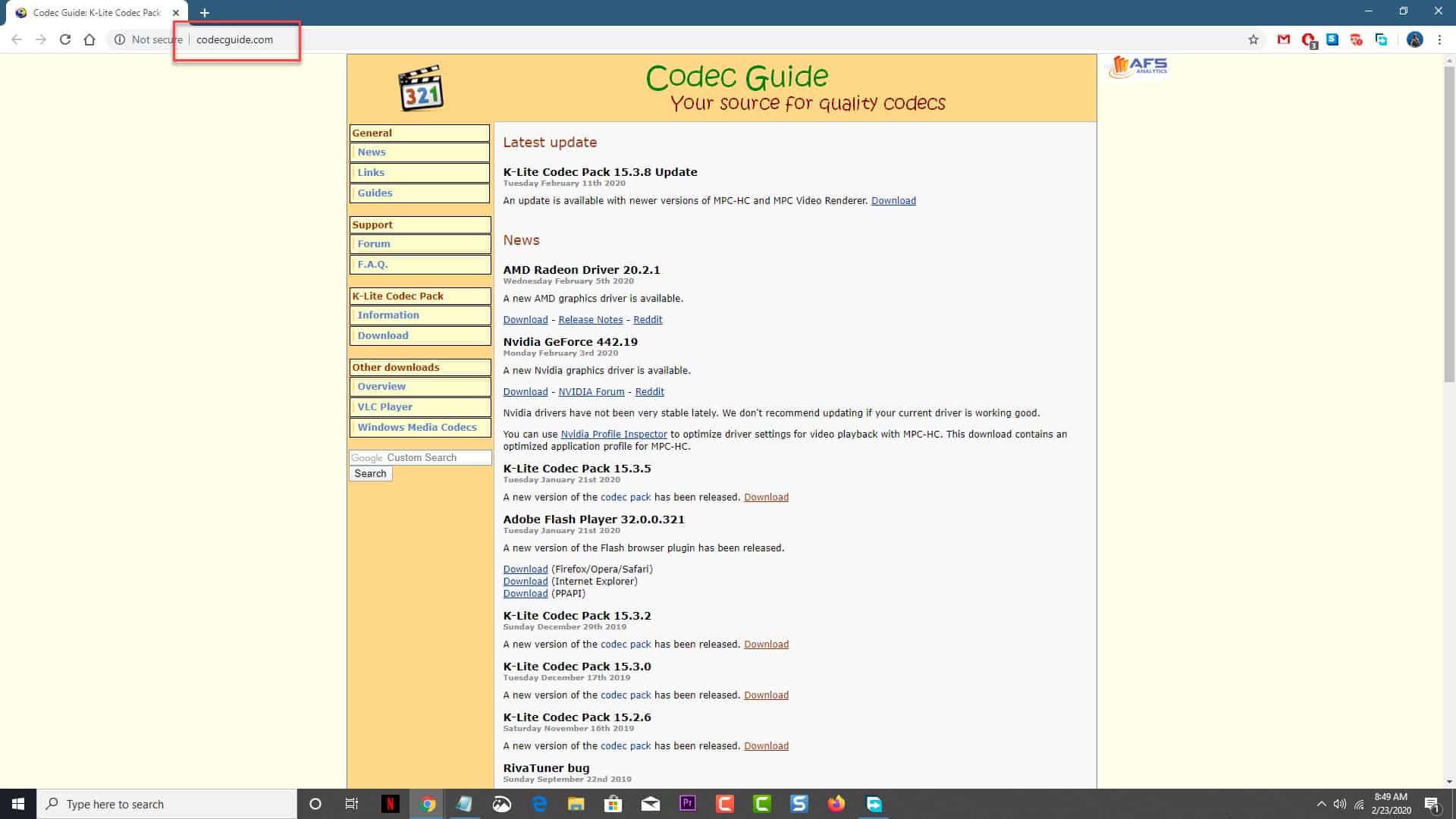
Task: Open K-Lite Codec Pack Information page
Action: (419, 315)
